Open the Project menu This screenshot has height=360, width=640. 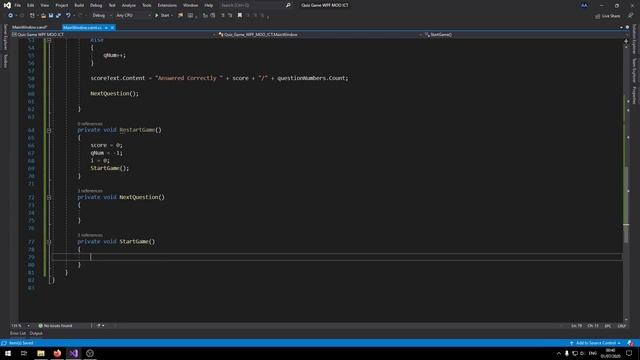(62, 5)
